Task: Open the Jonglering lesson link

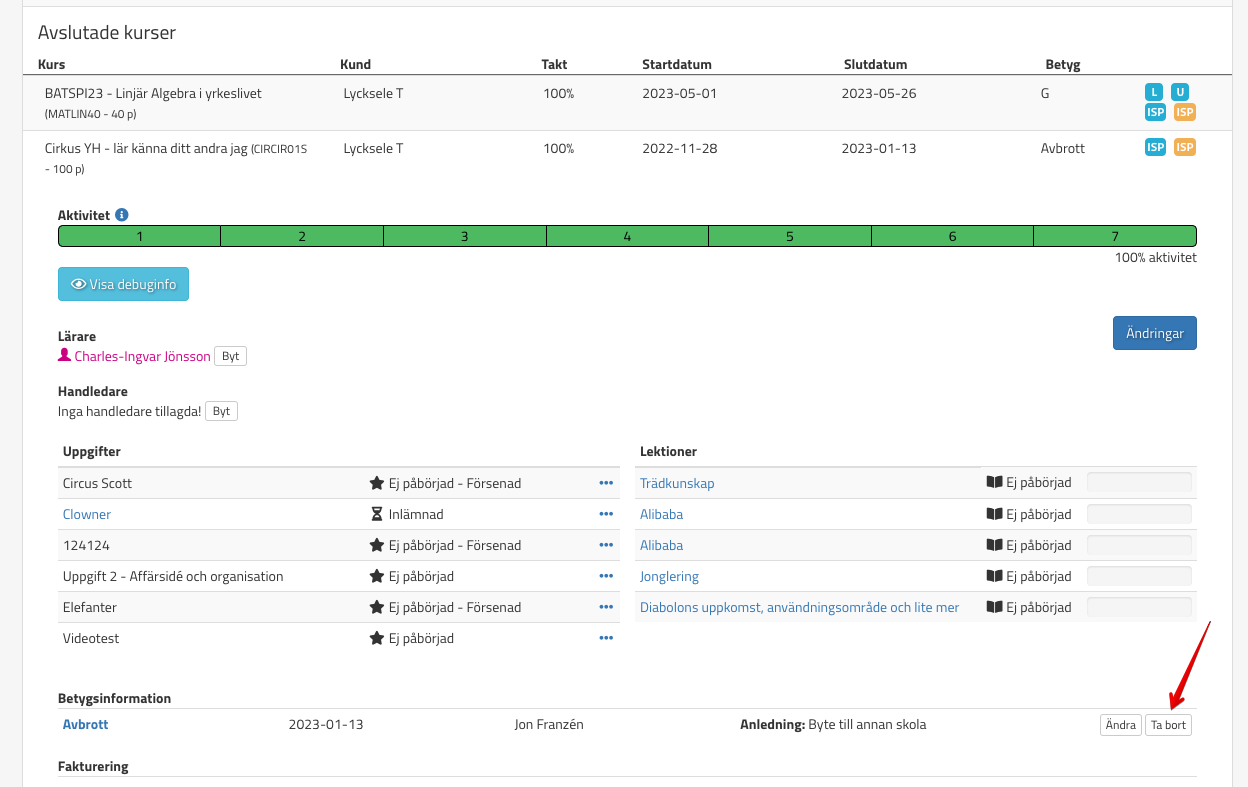Action: [669, 576]
